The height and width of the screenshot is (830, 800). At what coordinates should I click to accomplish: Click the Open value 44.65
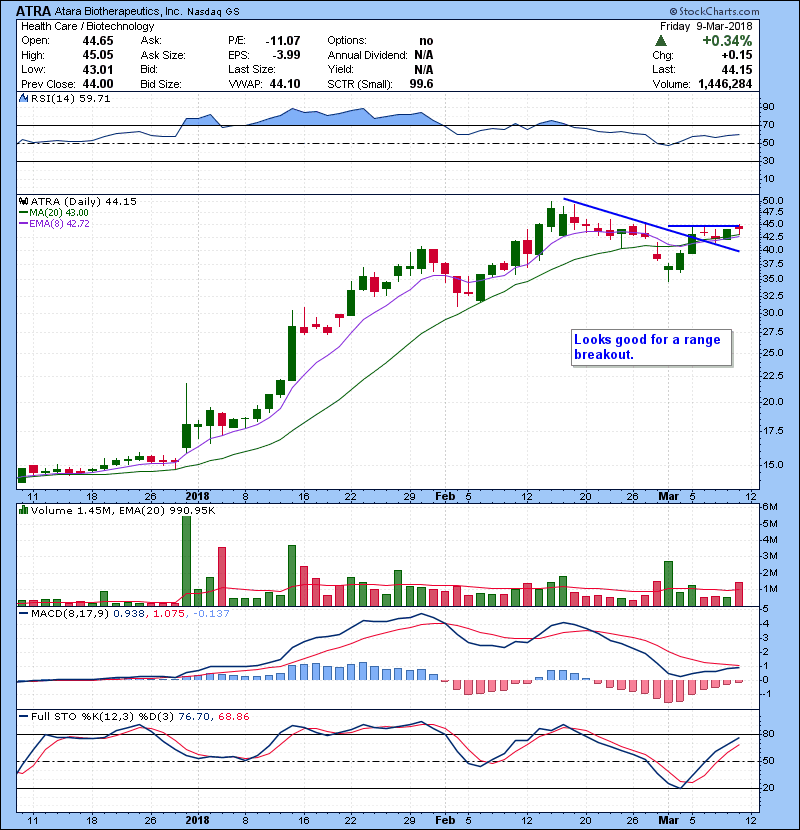[98, 41]
